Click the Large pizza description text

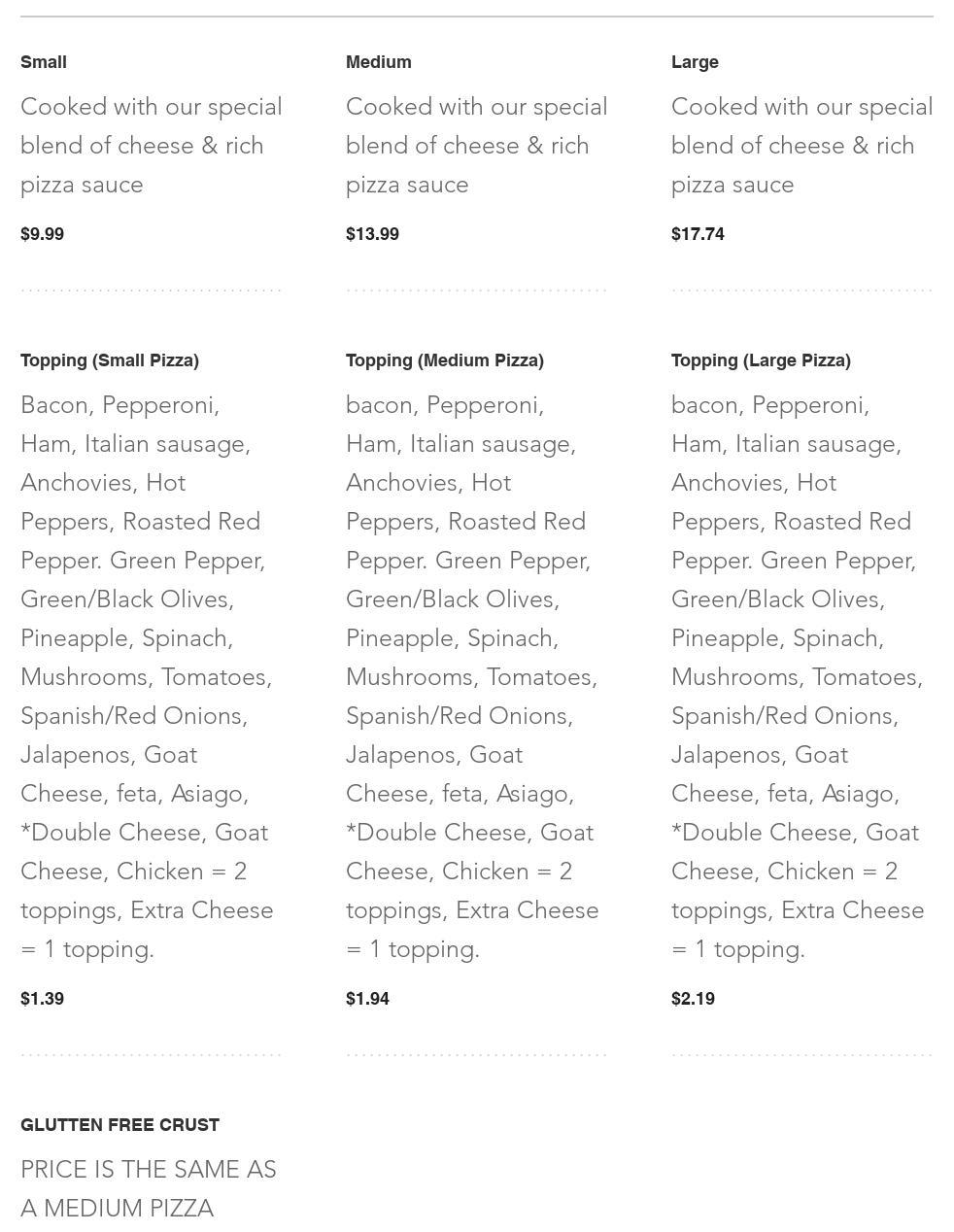801,146
